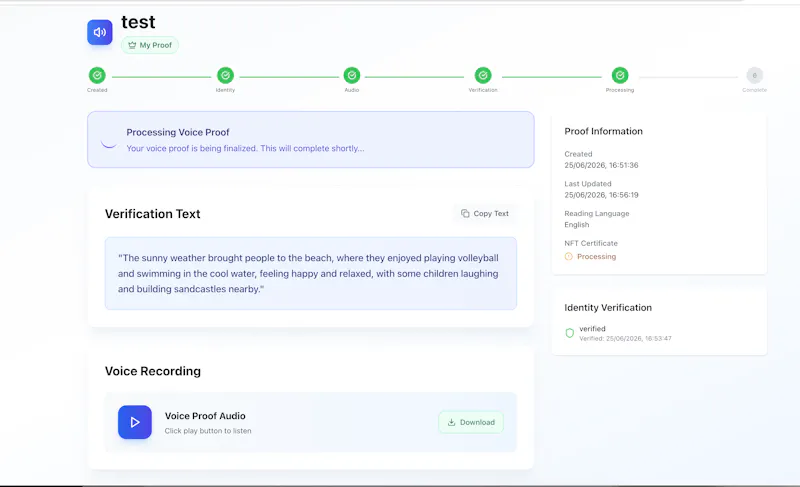The image size is (800, 487).
Task: Click the Reading Language value English
Action: click(577, 225)
